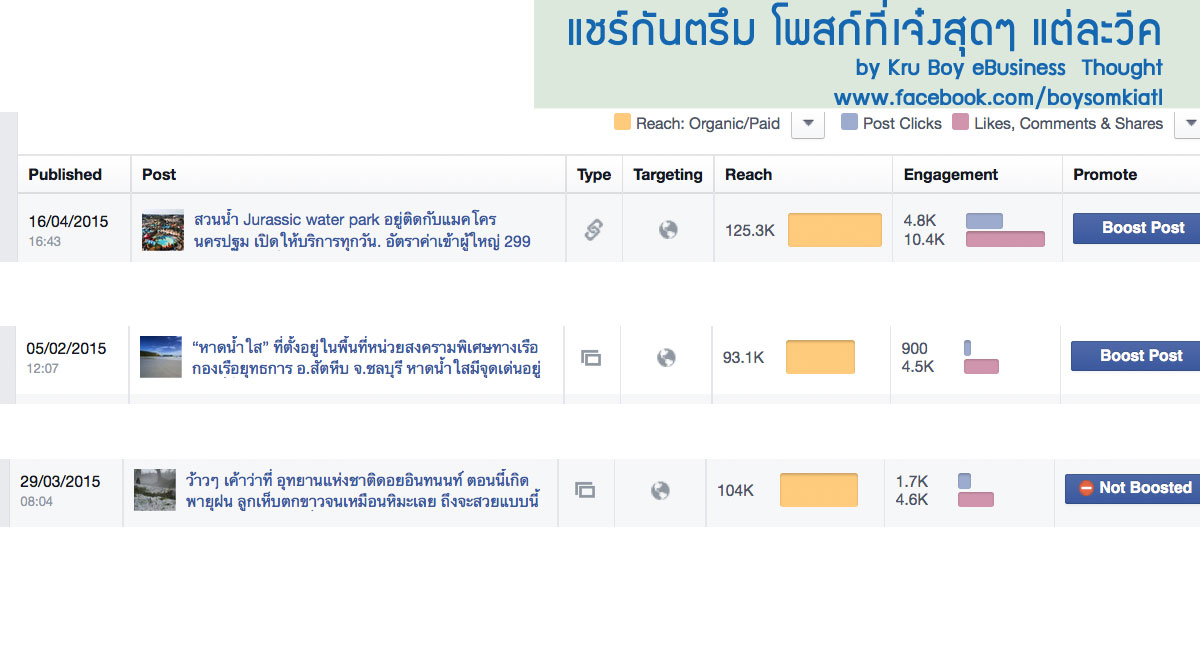Click the link-type icon for Jurassic water park post

click(593, 230)
